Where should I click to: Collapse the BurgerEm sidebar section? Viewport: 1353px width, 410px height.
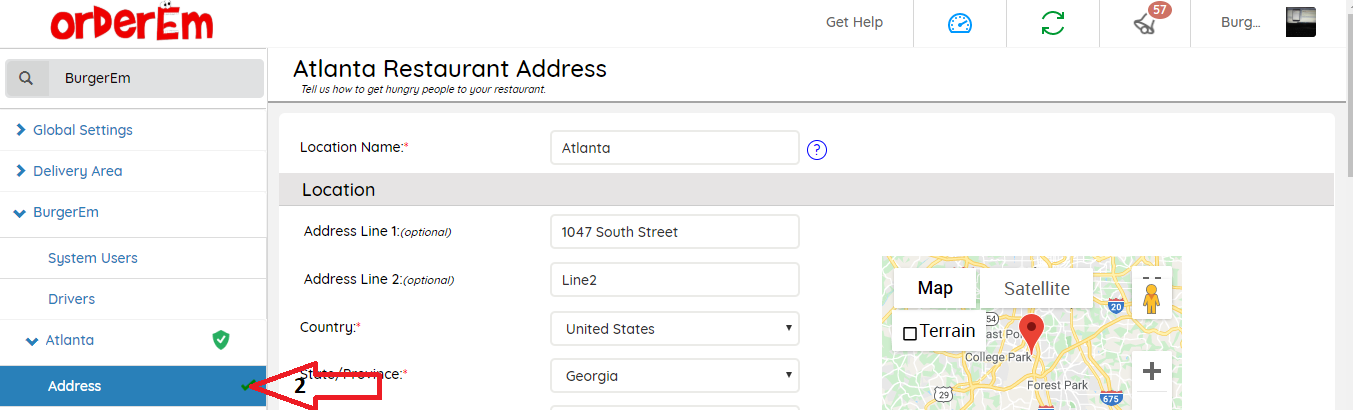click(65, 212)
